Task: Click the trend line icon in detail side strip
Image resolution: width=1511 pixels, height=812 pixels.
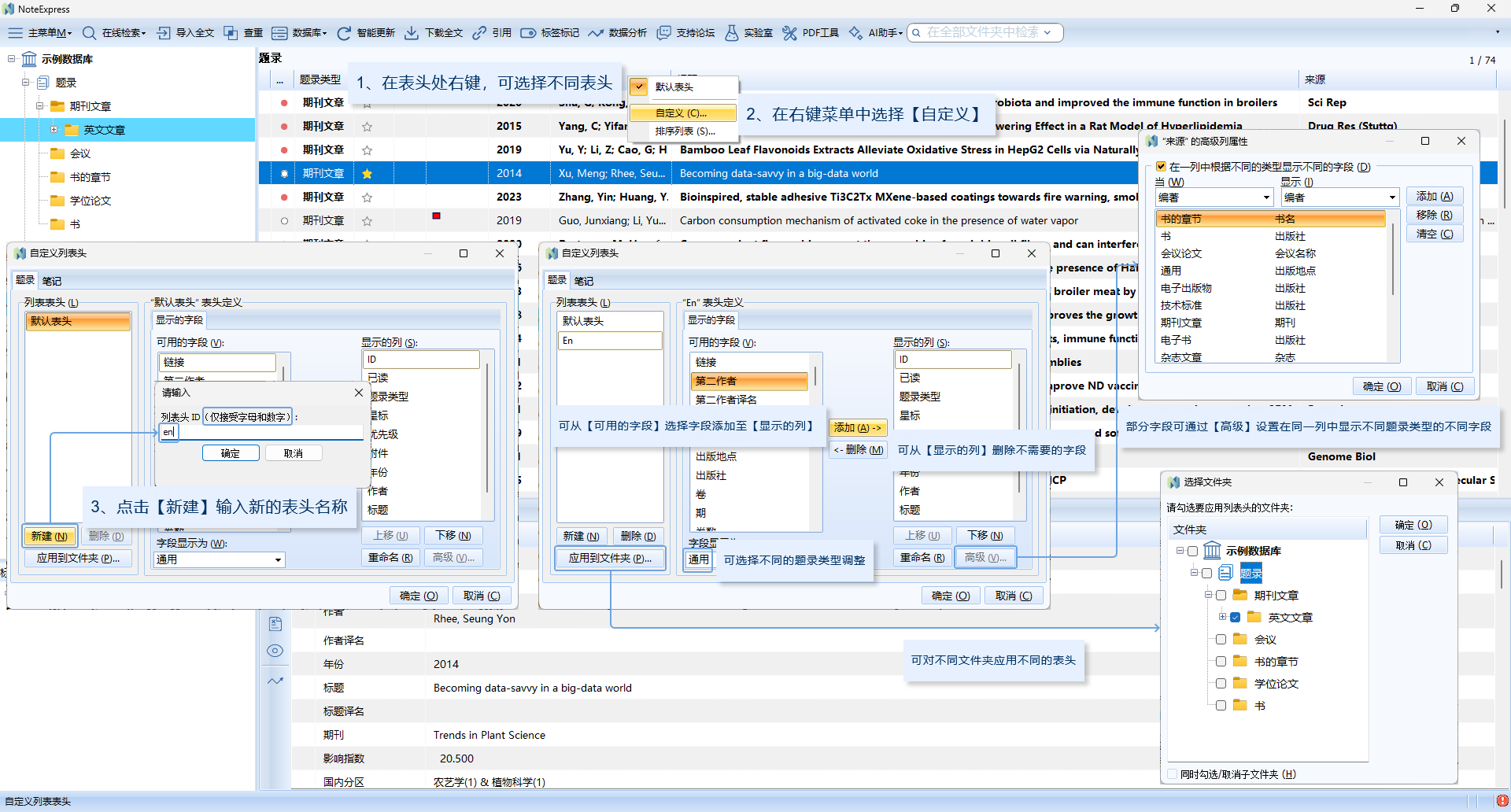Action: (275, 681)
